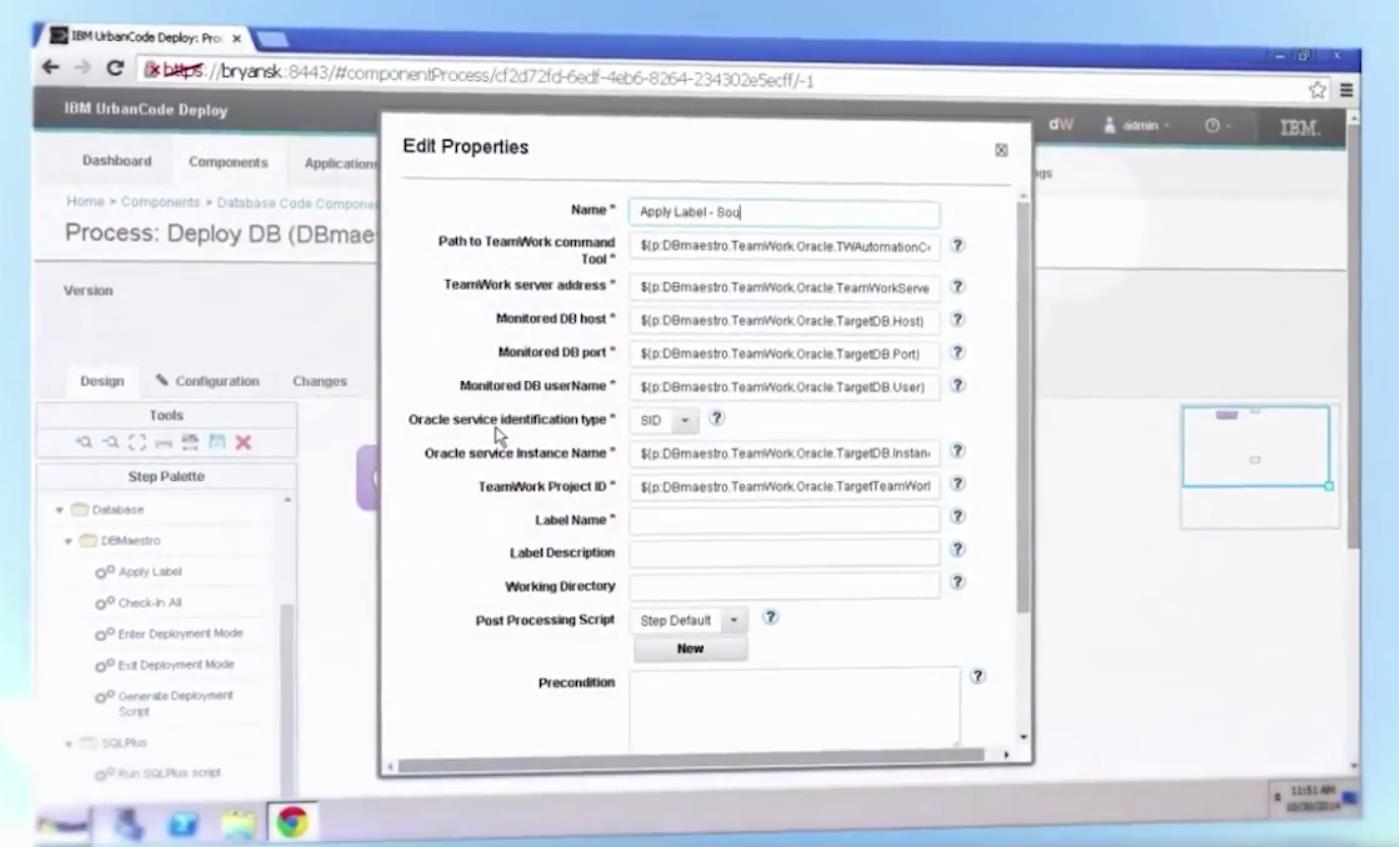The height and width of the screenshot is (847, 1399).
Task: Open help for TeamWork server address
Action: point(957,286)
